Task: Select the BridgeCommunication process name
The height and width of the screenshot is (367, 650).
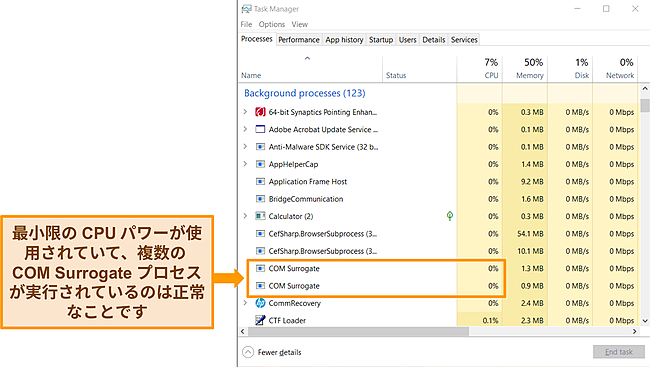Action: tap(306, 199)
